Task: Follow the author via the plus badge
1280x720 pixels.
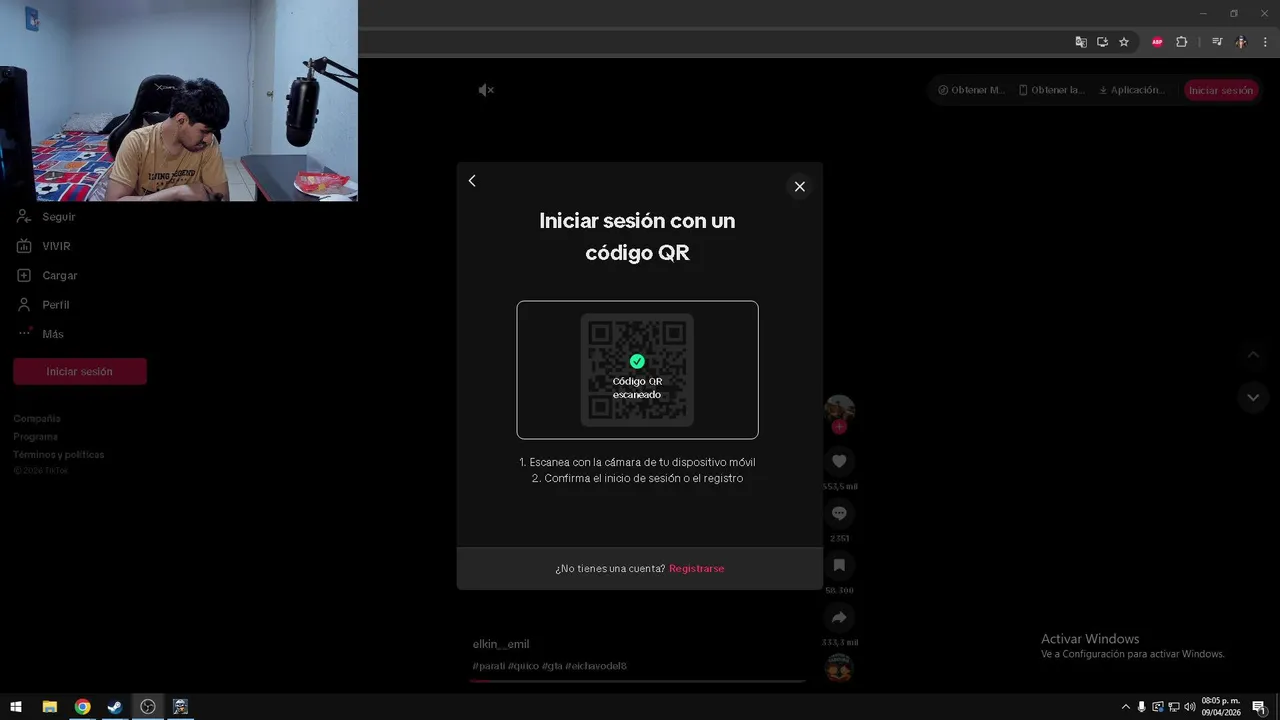Action: (x=839, y=427)
